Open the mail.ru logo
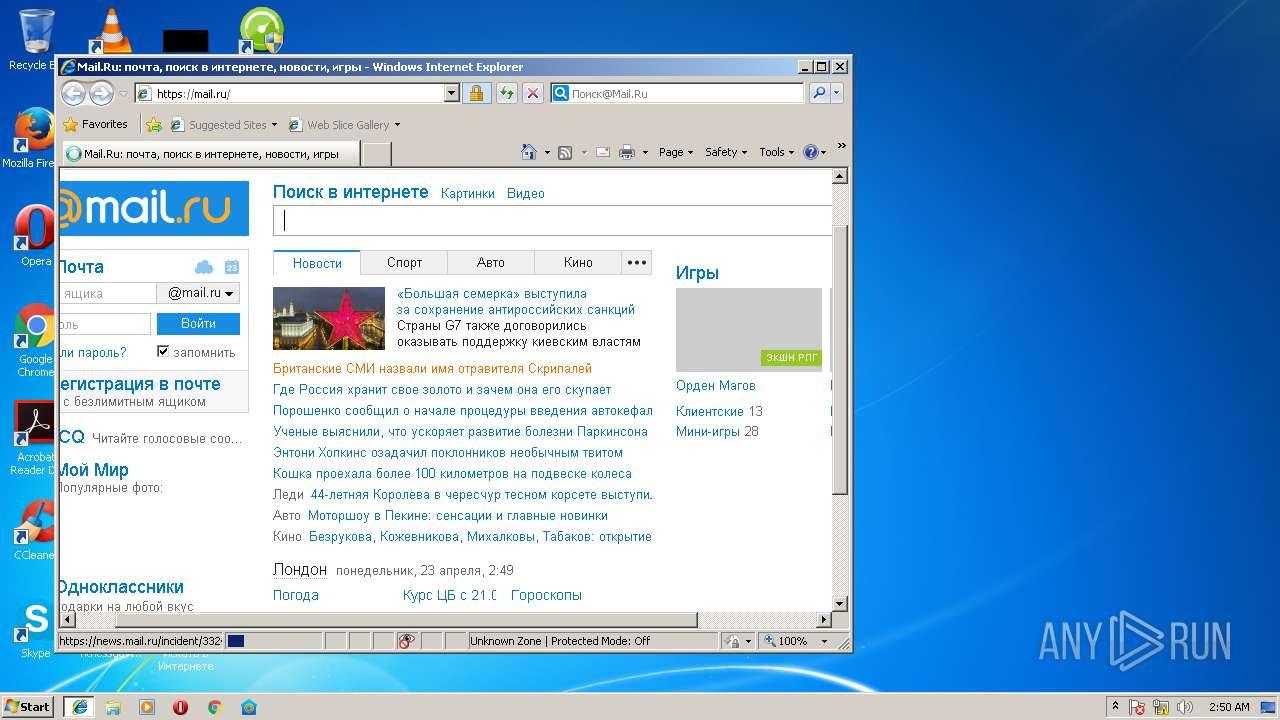Image resolution: width=1280 pixels, height=720 pixels. (x=154, y=208)
